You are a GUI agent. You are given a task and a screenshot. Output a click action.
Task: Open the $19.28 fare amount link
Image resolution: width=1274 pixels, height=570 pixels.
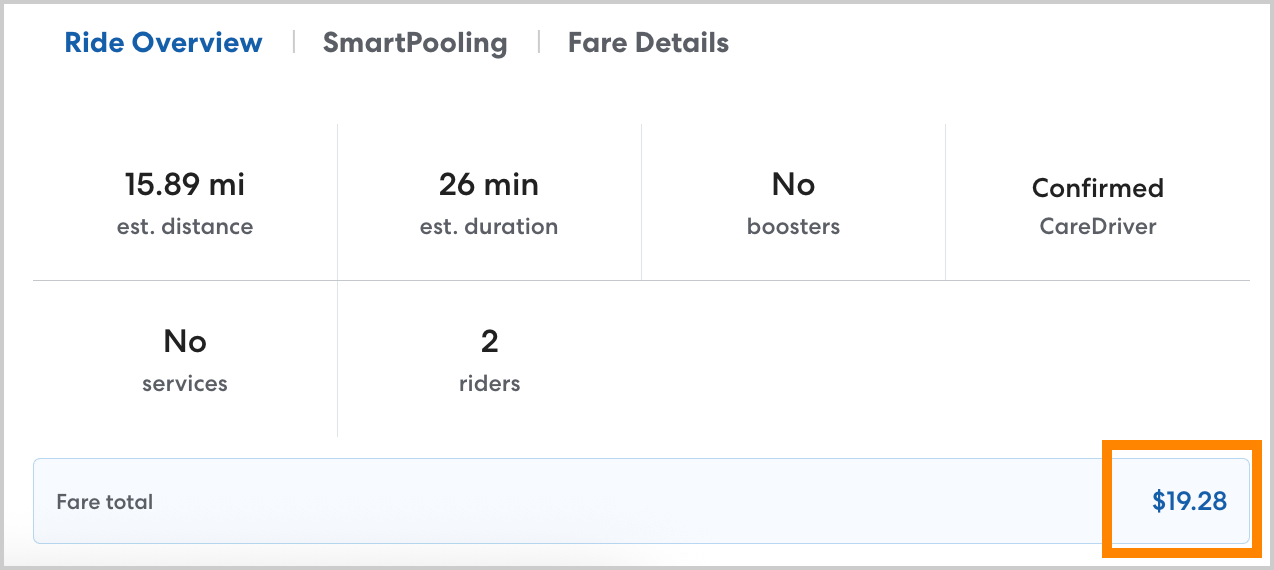[1189, 502]
